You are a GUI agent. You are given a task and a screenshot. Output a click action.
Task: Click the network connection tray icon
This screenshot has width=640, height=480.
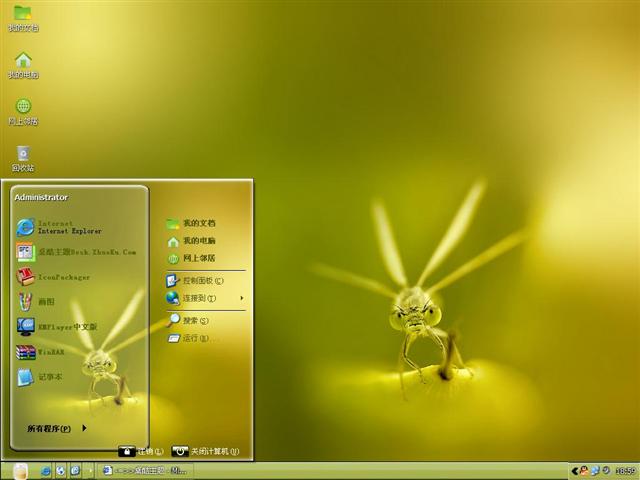(595, 471)
